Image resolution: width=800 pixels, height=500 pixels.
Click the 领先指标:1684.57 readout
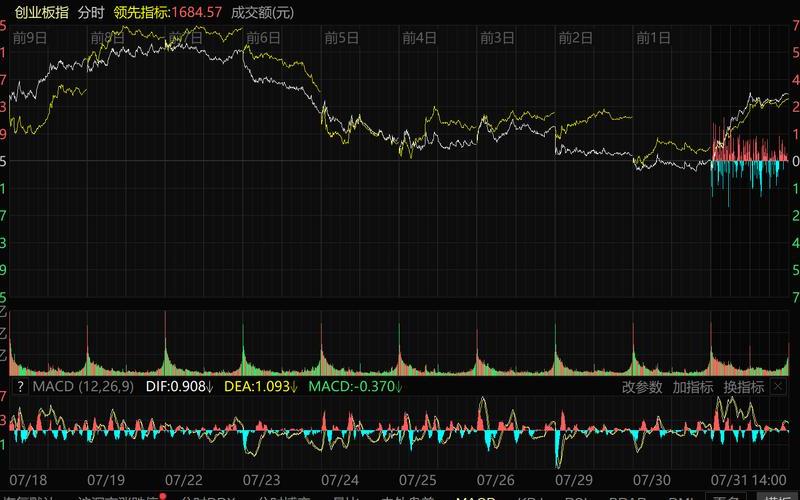pos(168,12)
